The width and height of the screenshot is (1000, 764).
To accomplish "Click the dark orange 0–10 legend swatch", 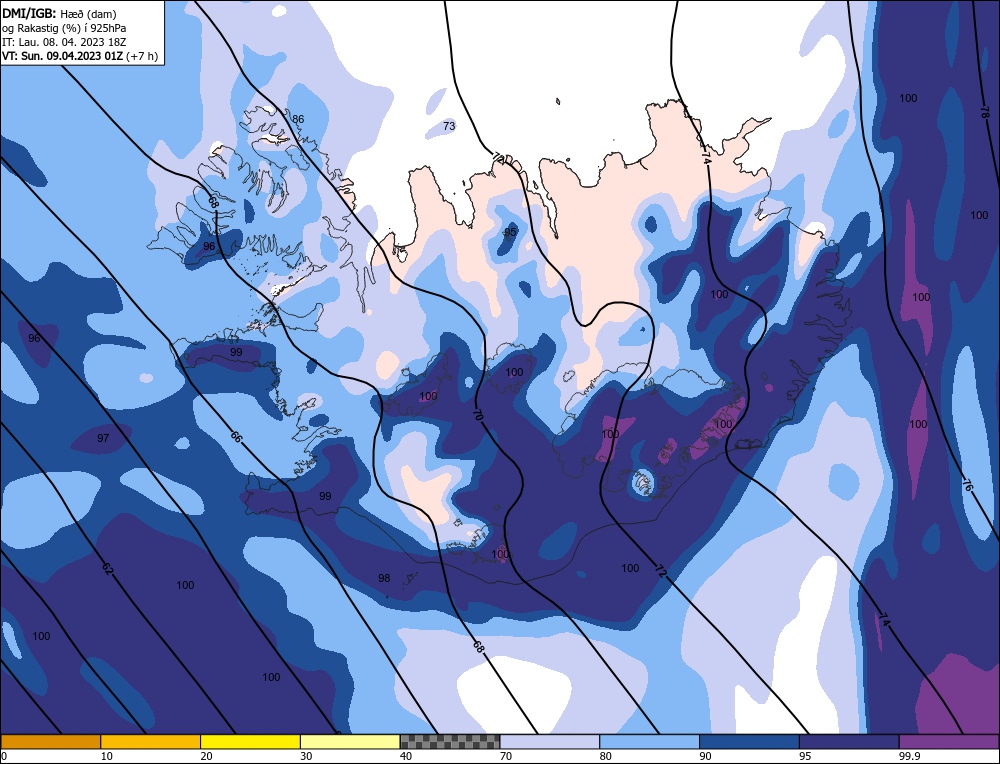I will (50, 741).
